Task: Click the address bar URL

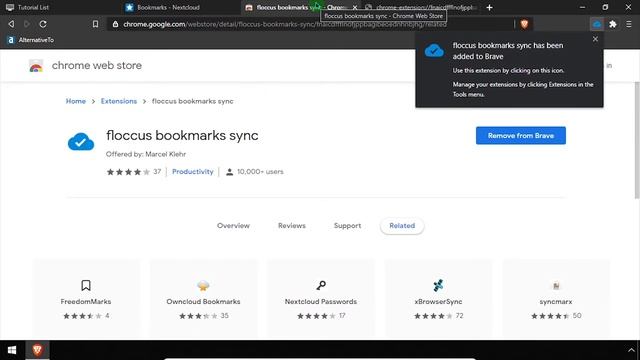Action: coord(284,24)
